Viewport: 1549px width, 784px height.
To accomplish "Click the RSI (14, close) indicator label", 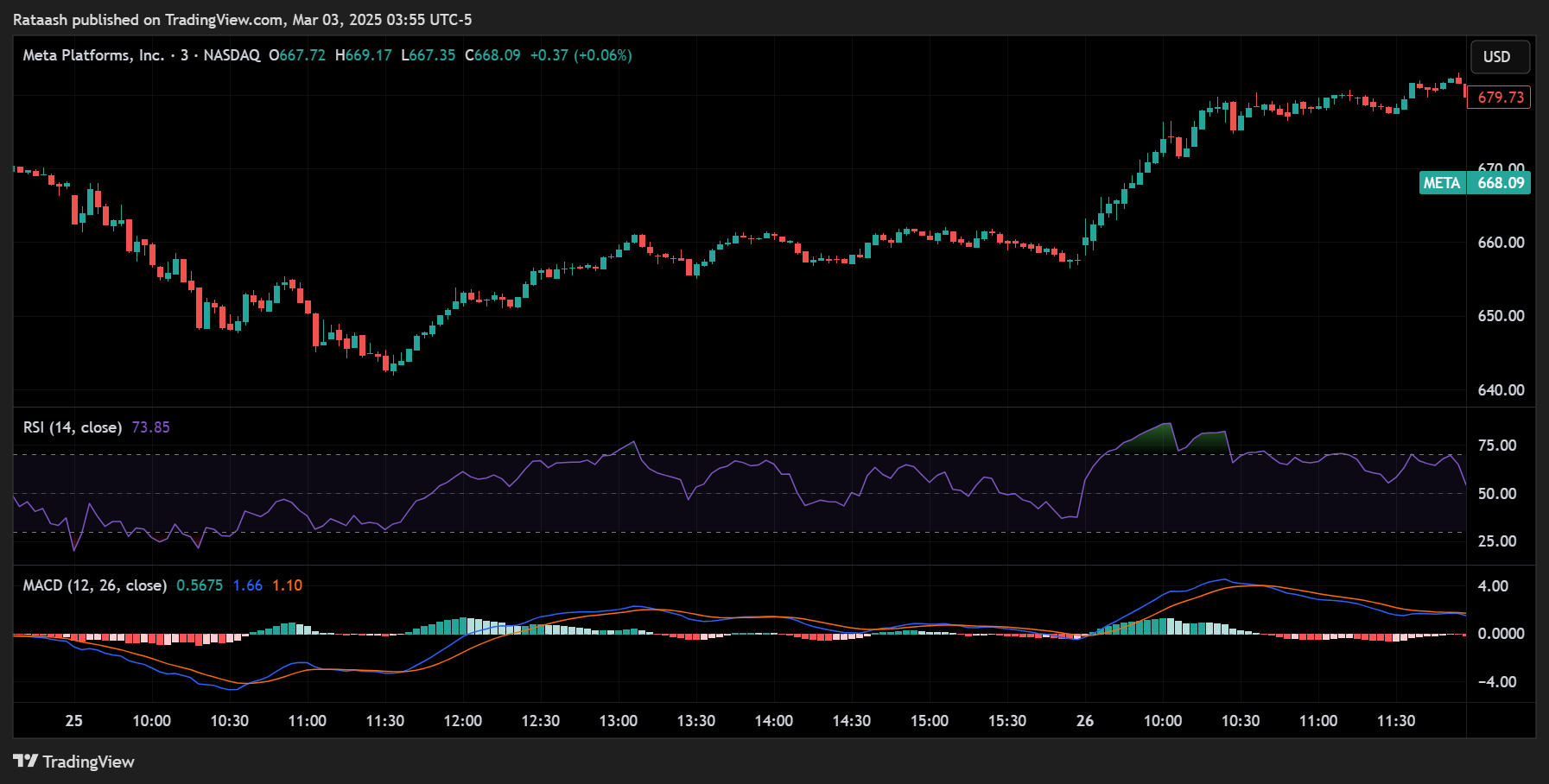I will [x=73, y=427].
